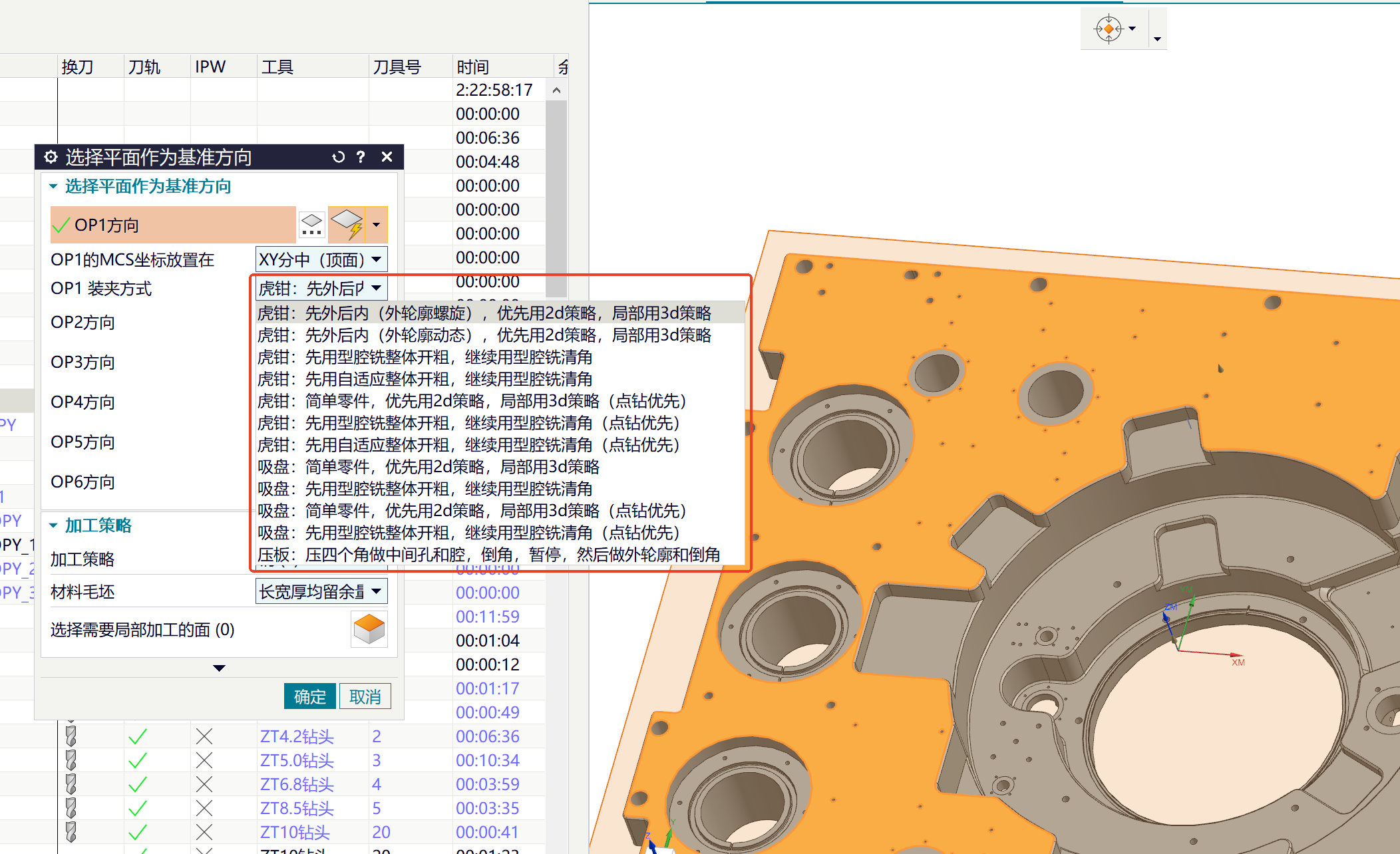Select 吸盘：简单零件，优先用2d策略，局部用3d策略 option
This screenshot has width=1400, height=854.
tap(500, 466)
